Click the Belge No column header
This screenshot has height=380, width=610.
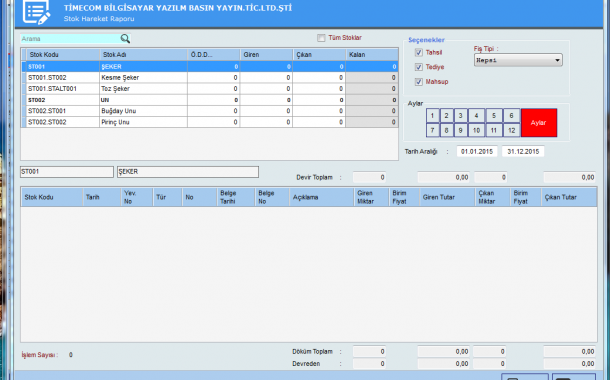point(272,197)
